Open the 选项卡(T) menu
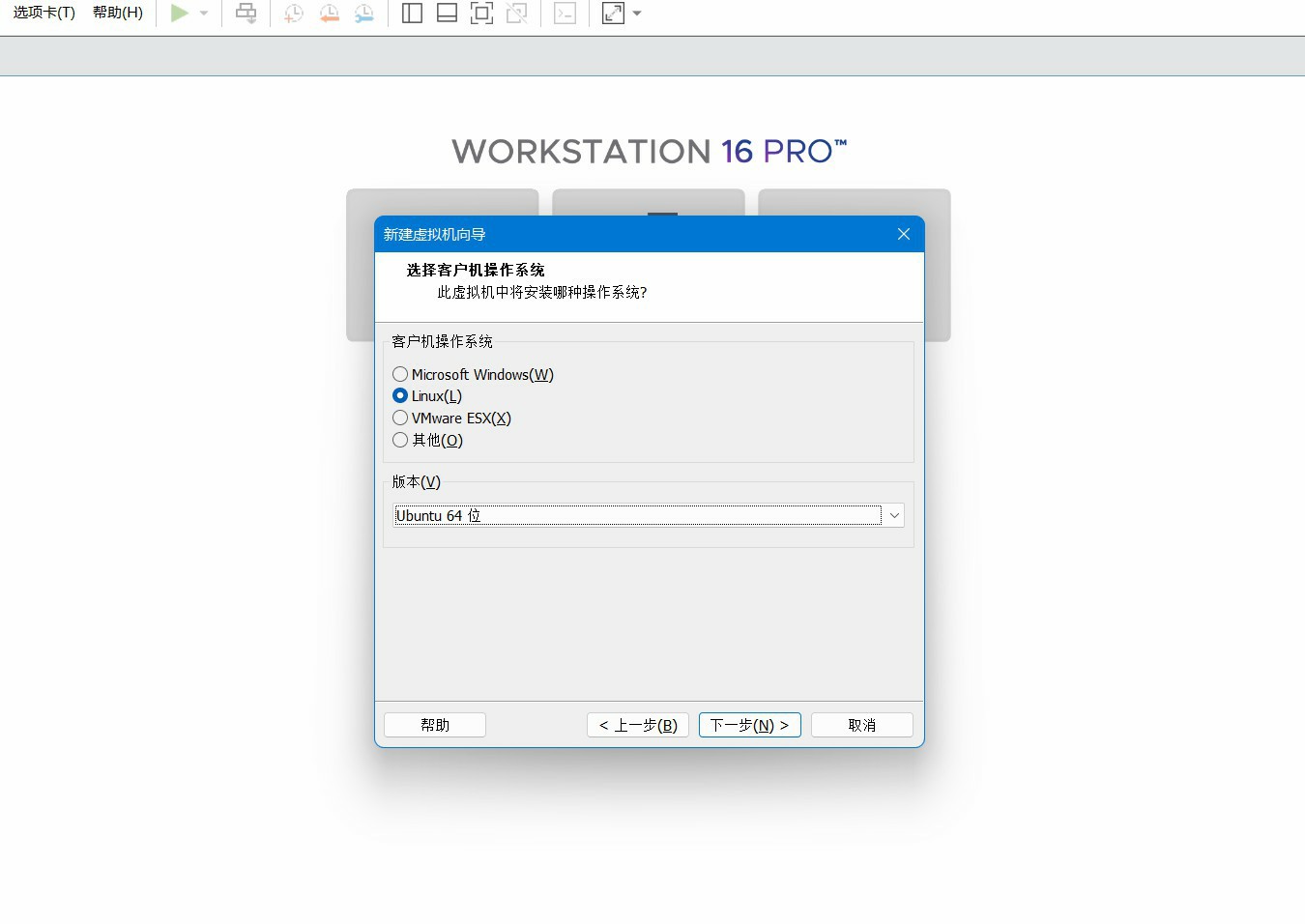Image resolution: width=1305 pixels, height=924 pixels. 44,13
